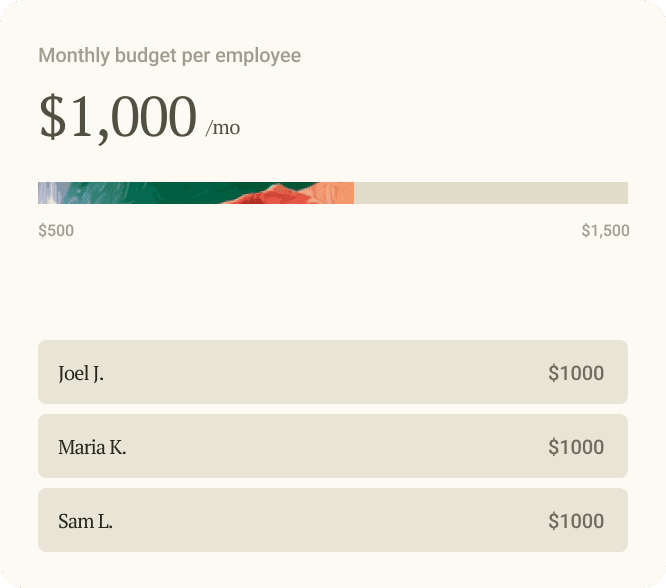Image resolution: width=666 pixels, height=588 pixels.
Task: Click the blue-gray start of the budget slider
Action: [x=49, y=193]
